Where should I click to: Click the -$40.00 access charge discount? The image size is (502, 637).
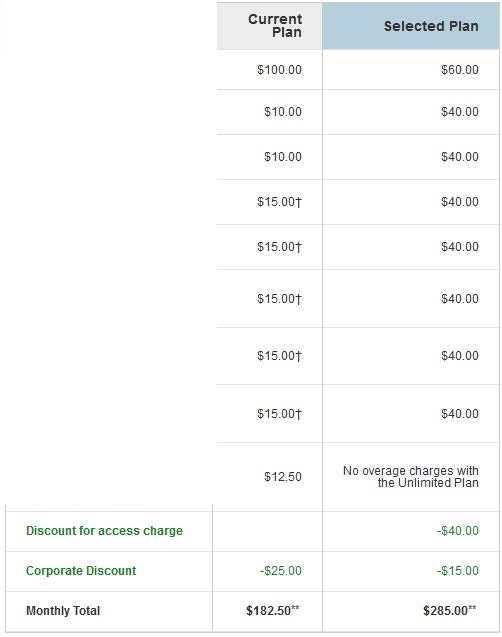coord(458,531)
